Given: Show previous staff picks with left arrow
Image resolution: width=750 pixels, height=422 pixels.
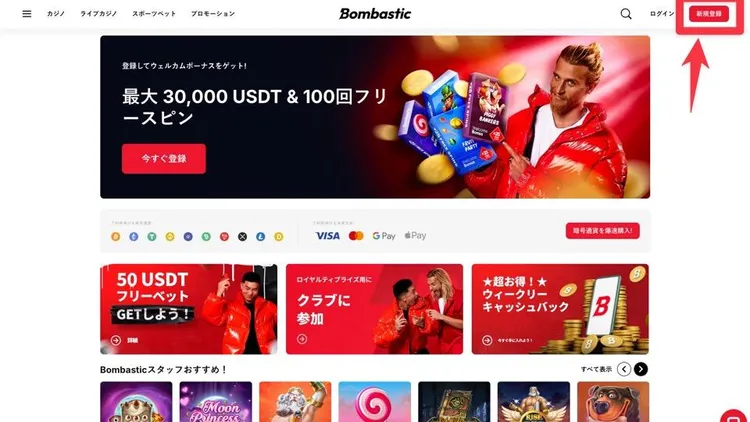Looking at the screenshot, I should (x=624, y=369).
